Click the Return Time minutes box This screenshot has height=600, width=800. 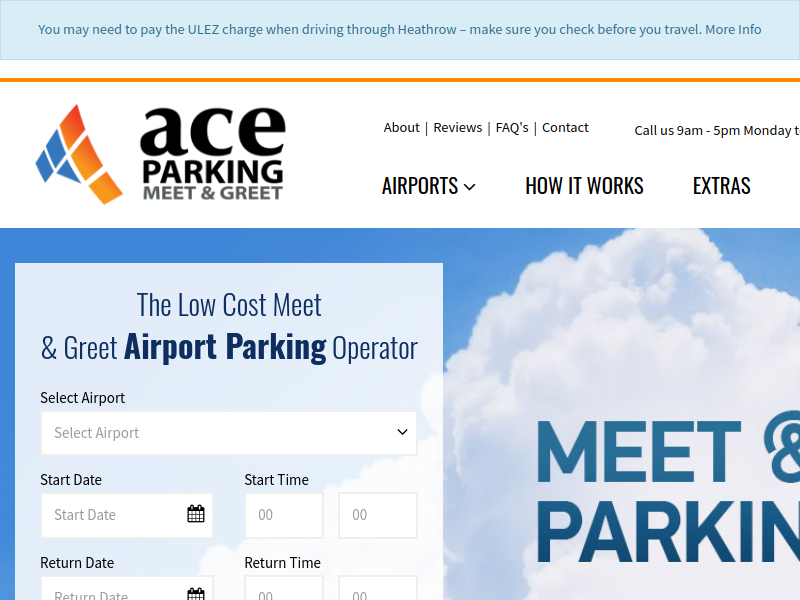click(378, 591)
